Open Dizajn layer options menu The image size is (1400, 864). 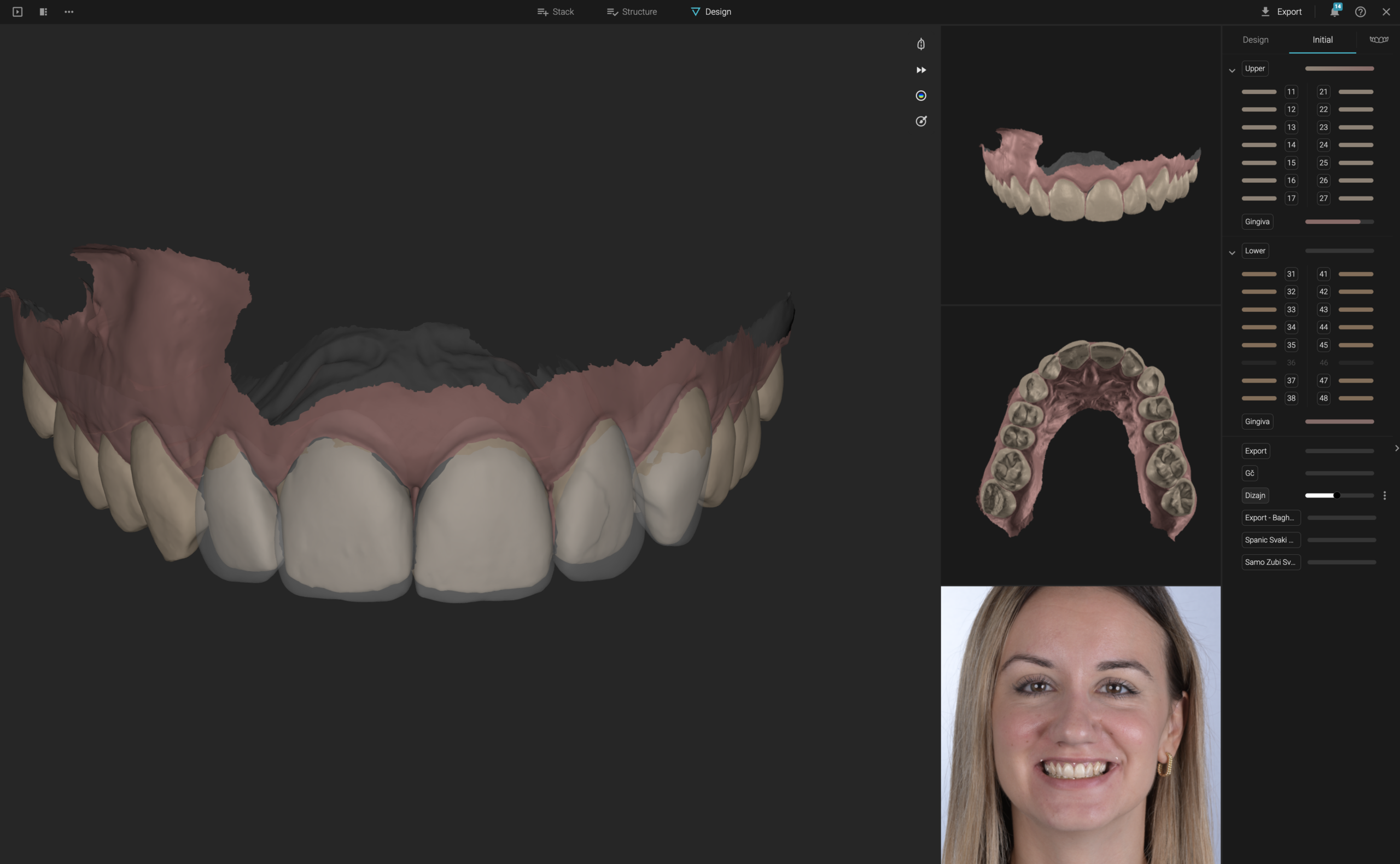(x=1384, y=495)
